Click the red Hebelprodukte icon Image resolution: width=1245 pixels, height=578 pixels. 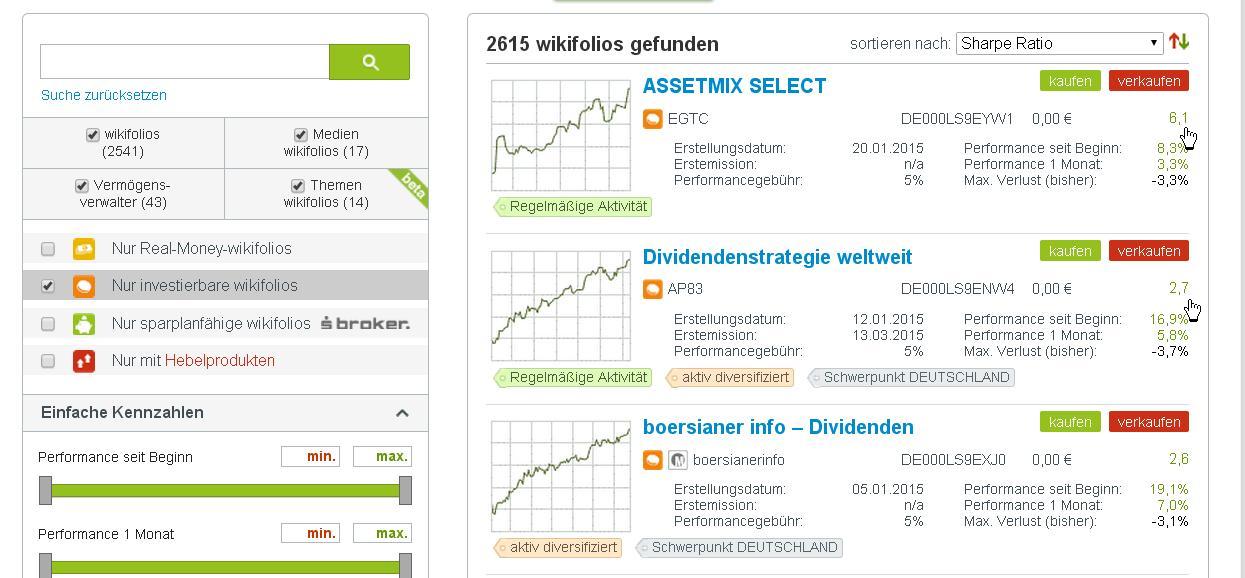tap(84, 361)
